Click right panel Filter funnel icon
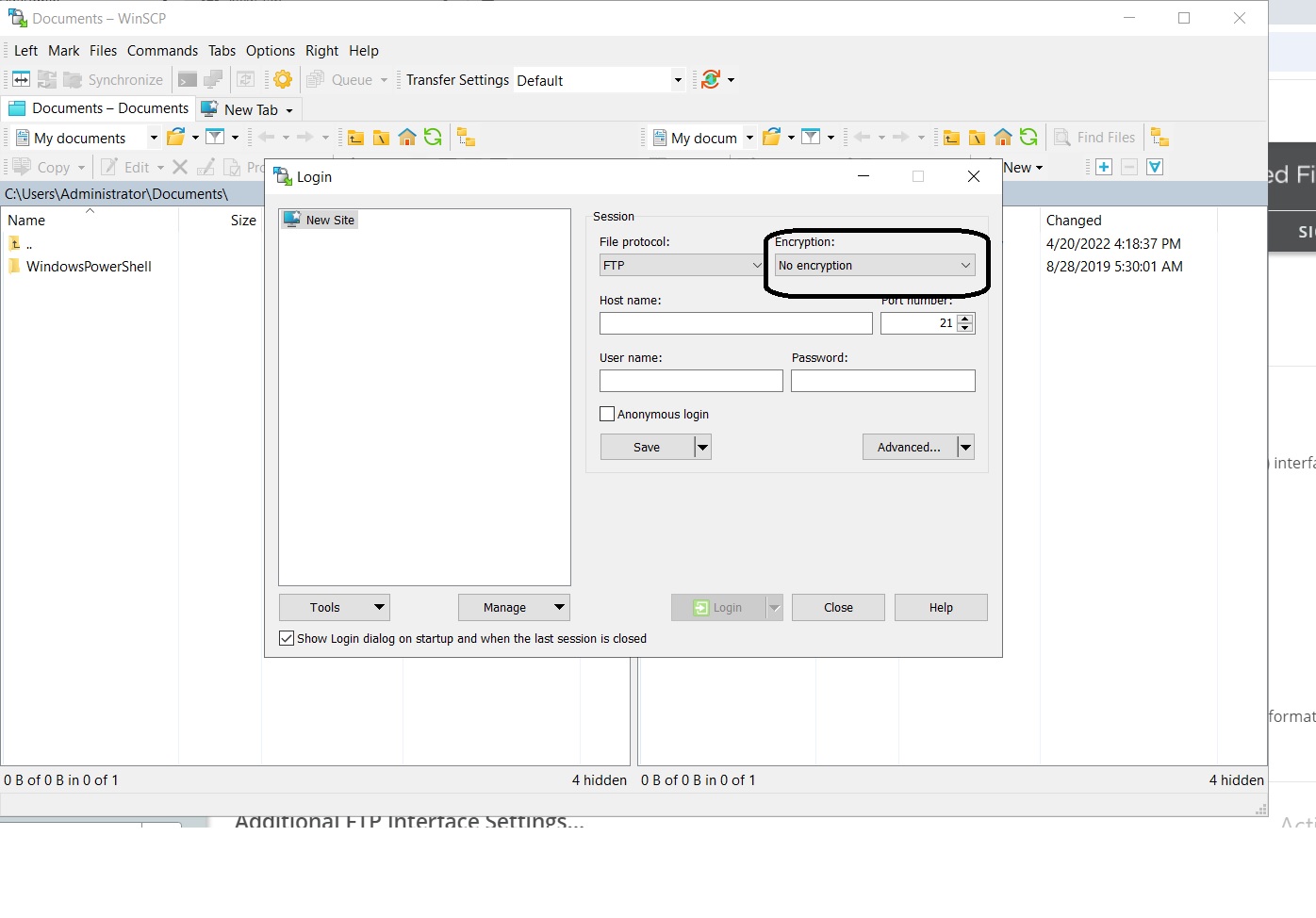1316x918 pixels. [x=811, y=138]
